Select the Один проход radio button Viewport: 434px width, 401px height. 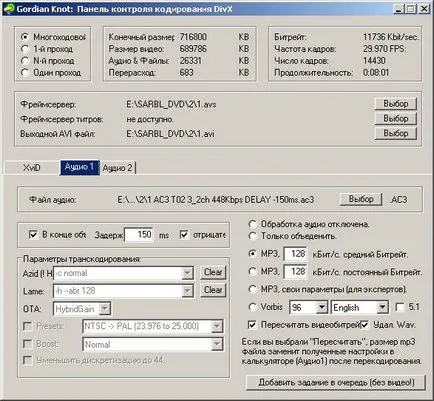click(x=25, y=72)
